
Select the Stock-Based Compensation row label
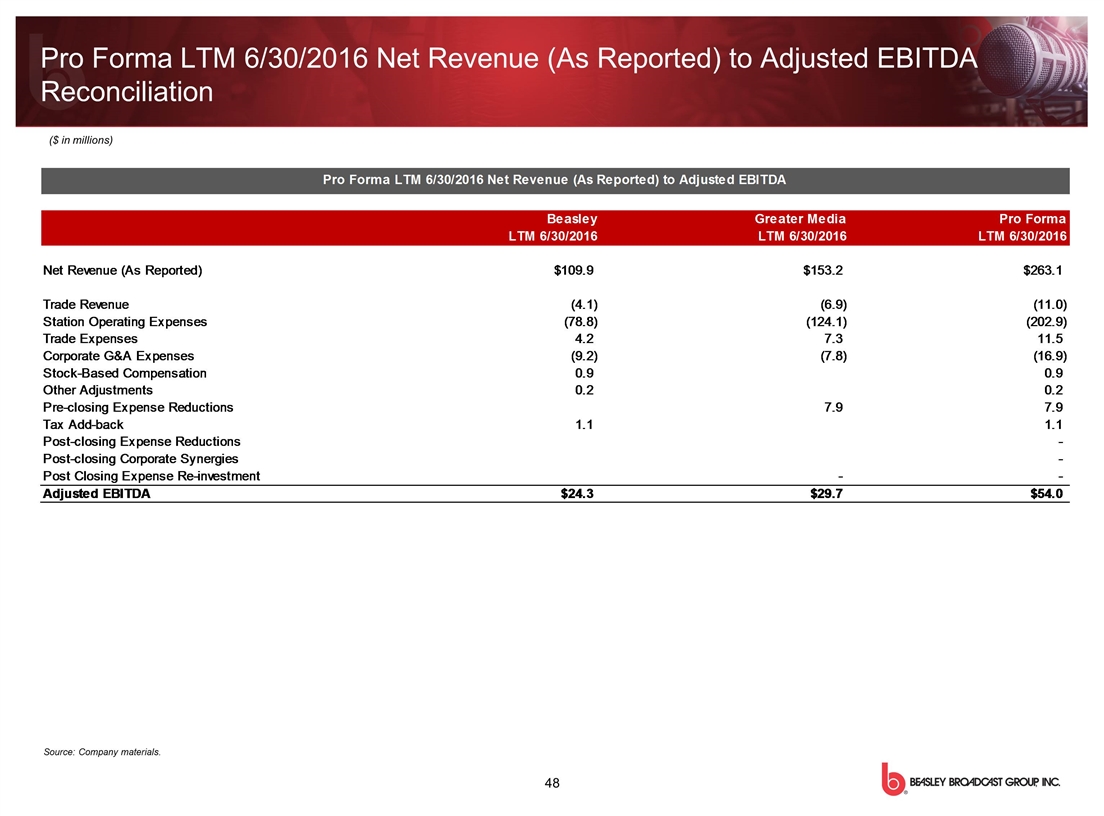click(x=124, y=373)
